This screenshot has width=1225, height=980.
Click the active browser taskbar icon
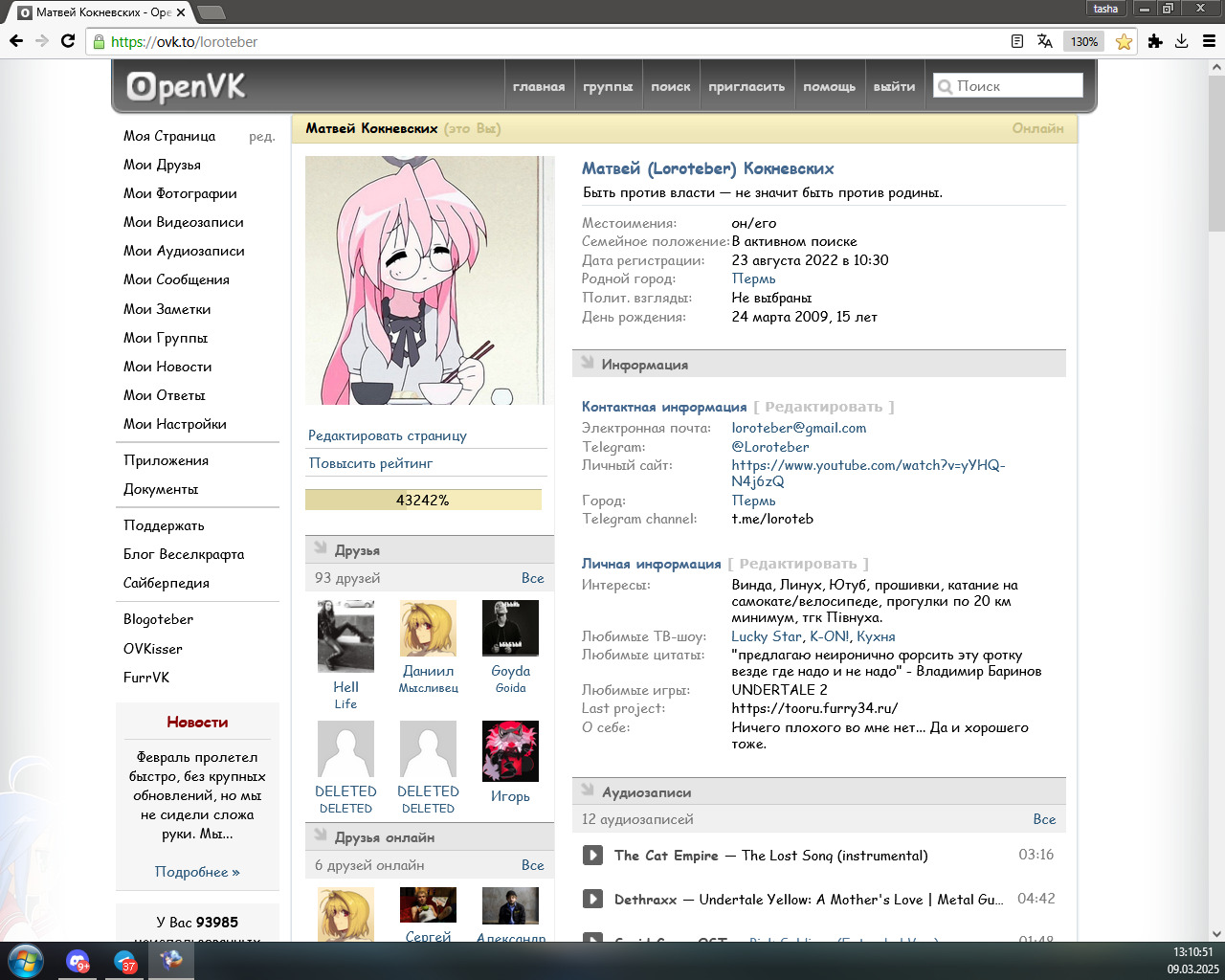pyautogui.click(x=171, y=960)
